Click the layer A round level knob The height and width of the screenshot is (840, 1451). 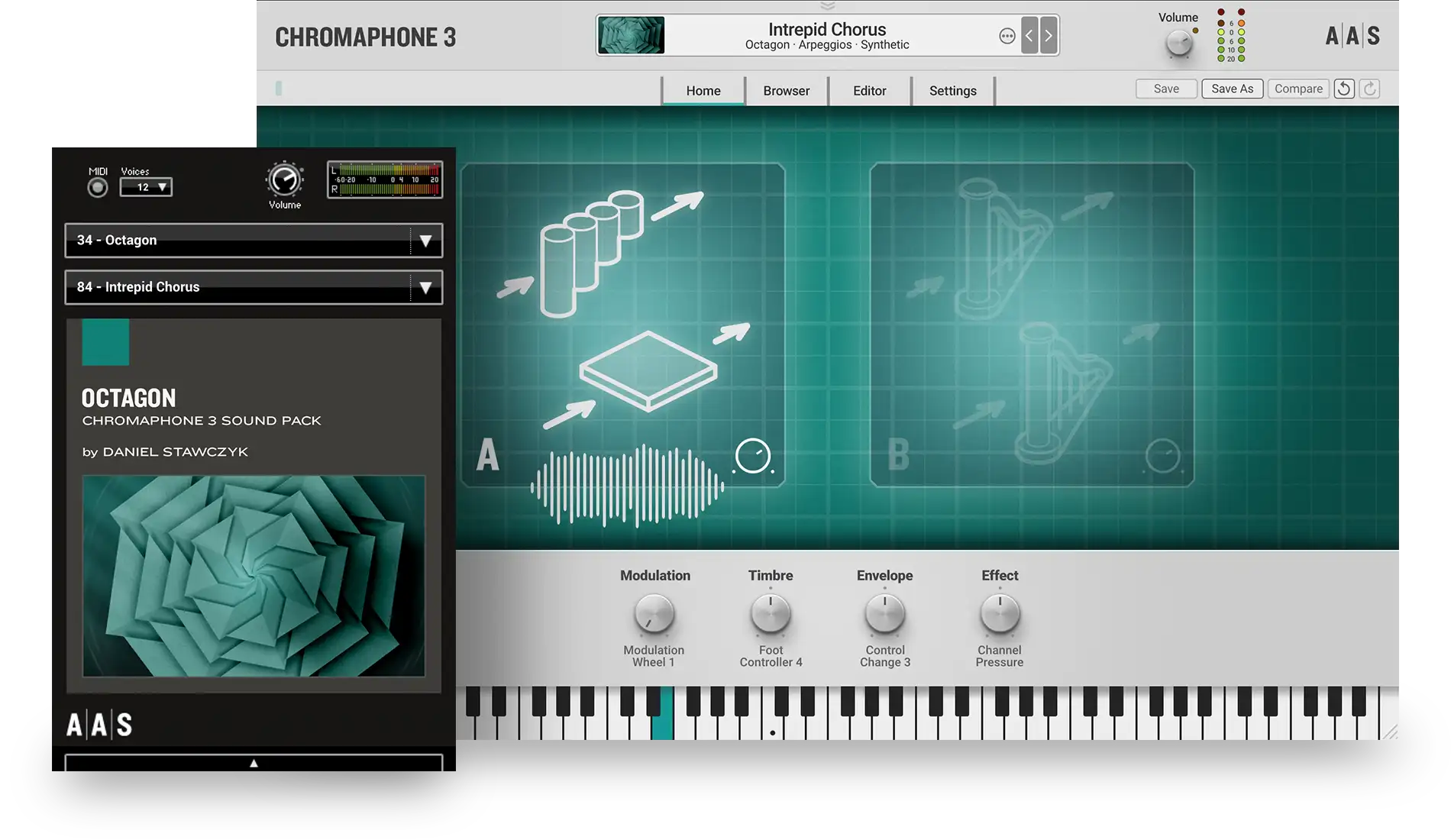(x=753, y=456)
